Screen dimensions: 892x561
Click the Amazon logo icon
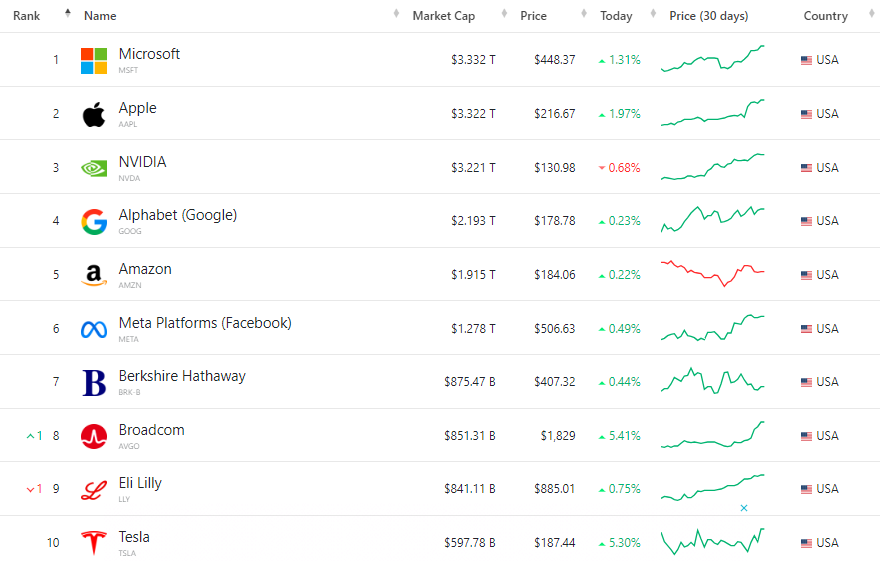pyautogui.click(x=94, y=275)
